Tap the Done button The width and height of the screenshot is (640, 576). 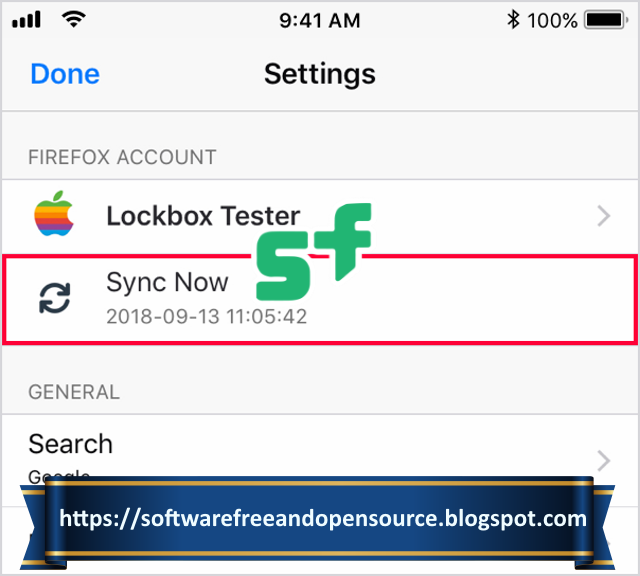[65, 74]
